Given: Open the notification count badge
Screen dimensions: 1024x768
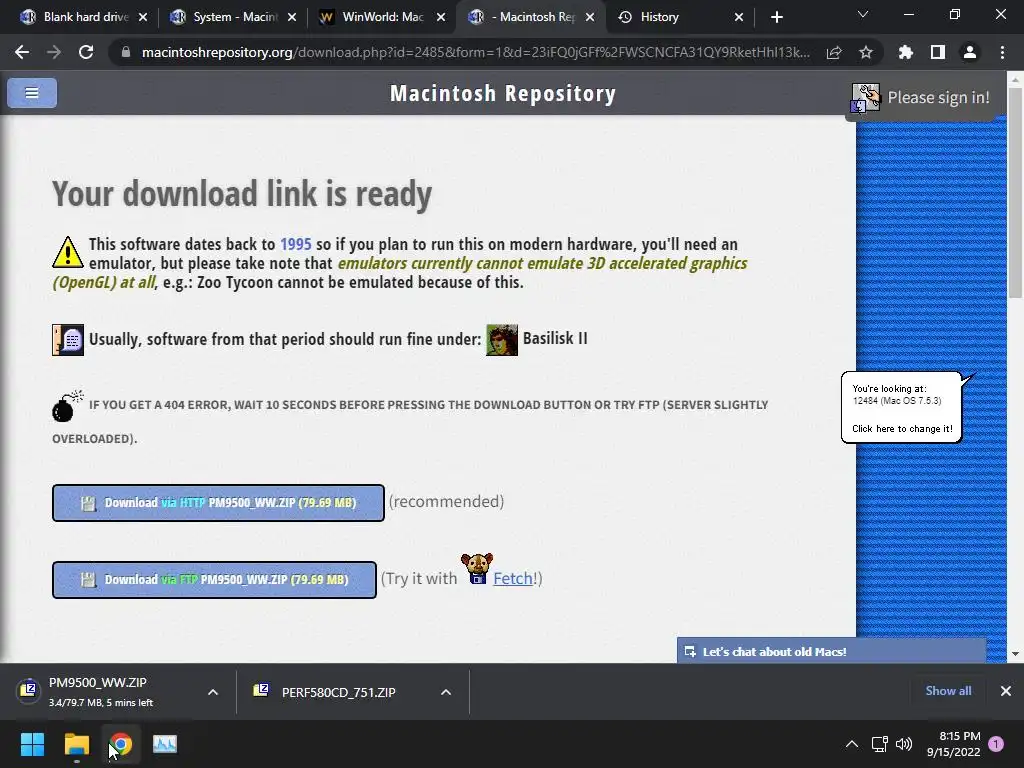Looking at the screenshot, I should 996,743.
